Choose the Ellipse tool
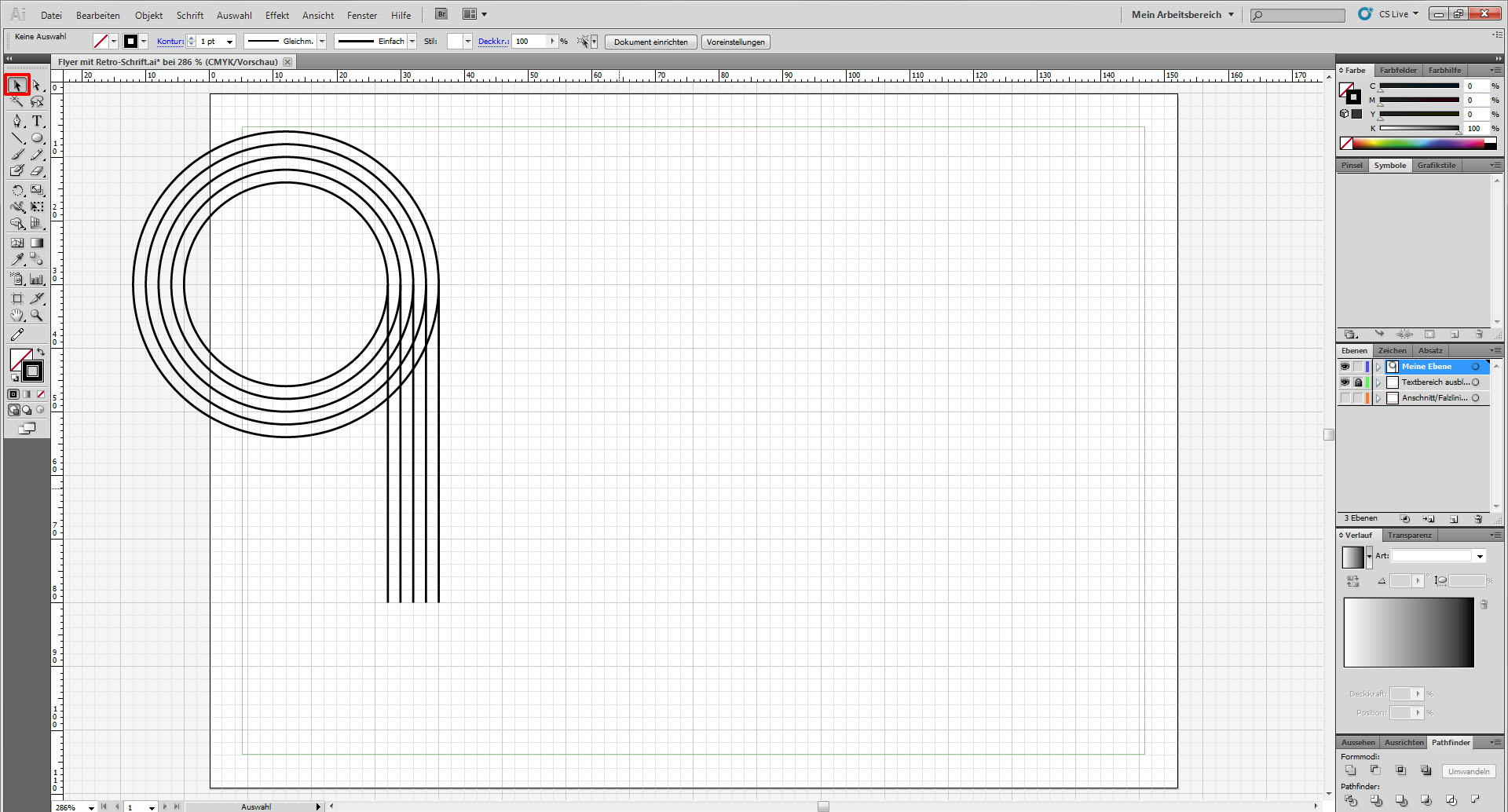The width and height of the screenshot is (1508, 812). click(x=37, y=138)
